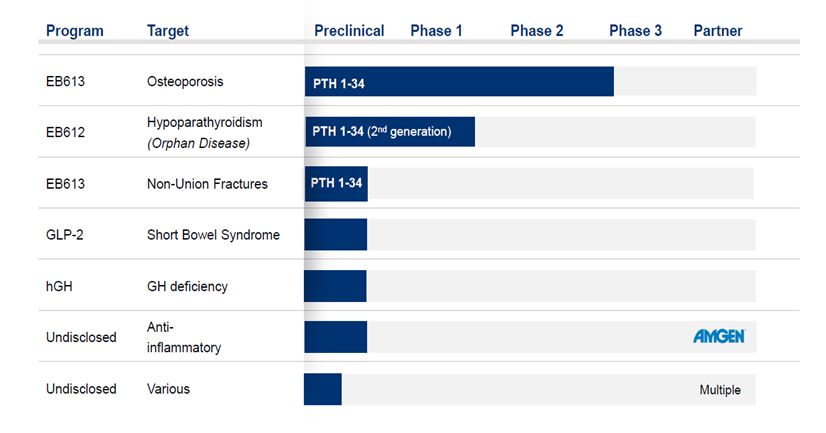Click the Phase 3 column header

635,31
